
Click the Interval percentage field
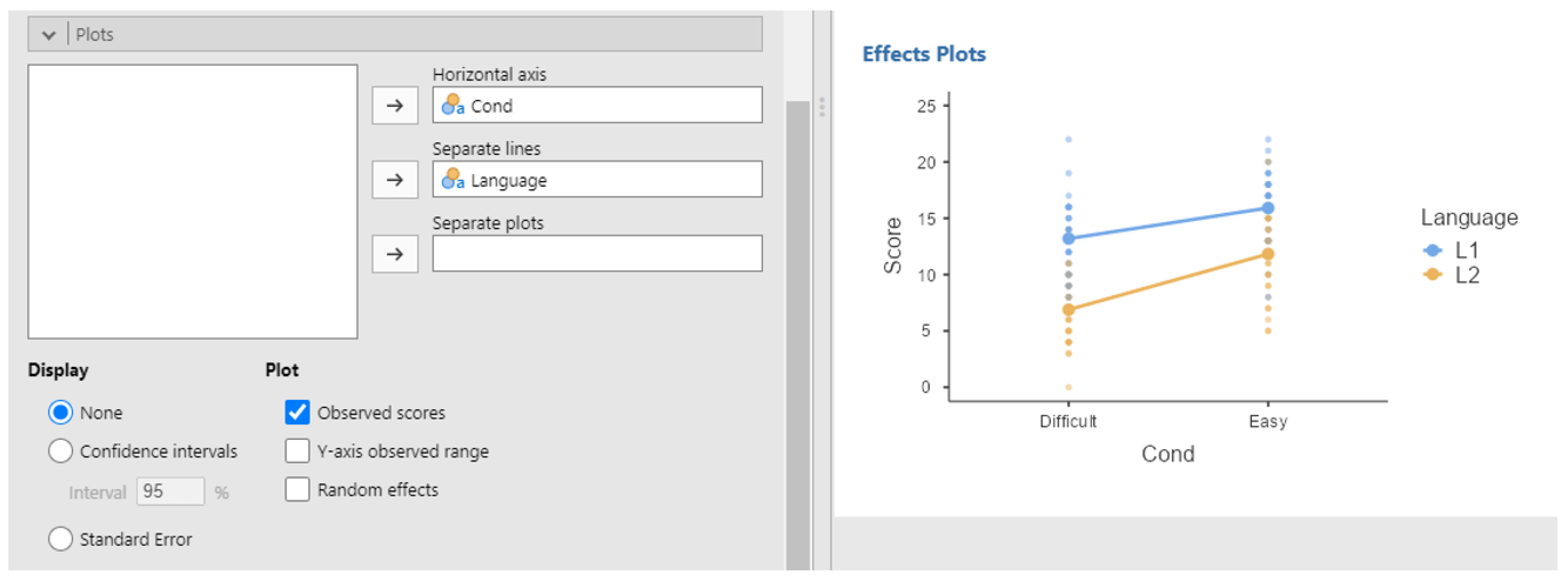(170, 491)
